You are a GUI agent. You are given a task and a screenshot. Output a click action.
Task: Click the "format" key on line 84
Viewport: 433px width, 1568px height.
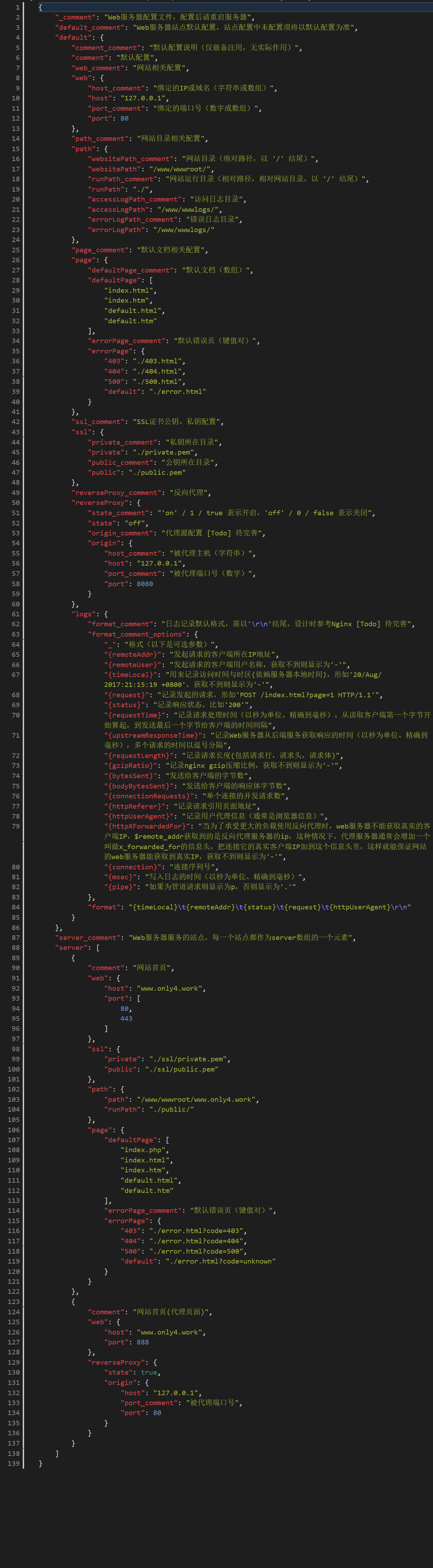(104, 907)
